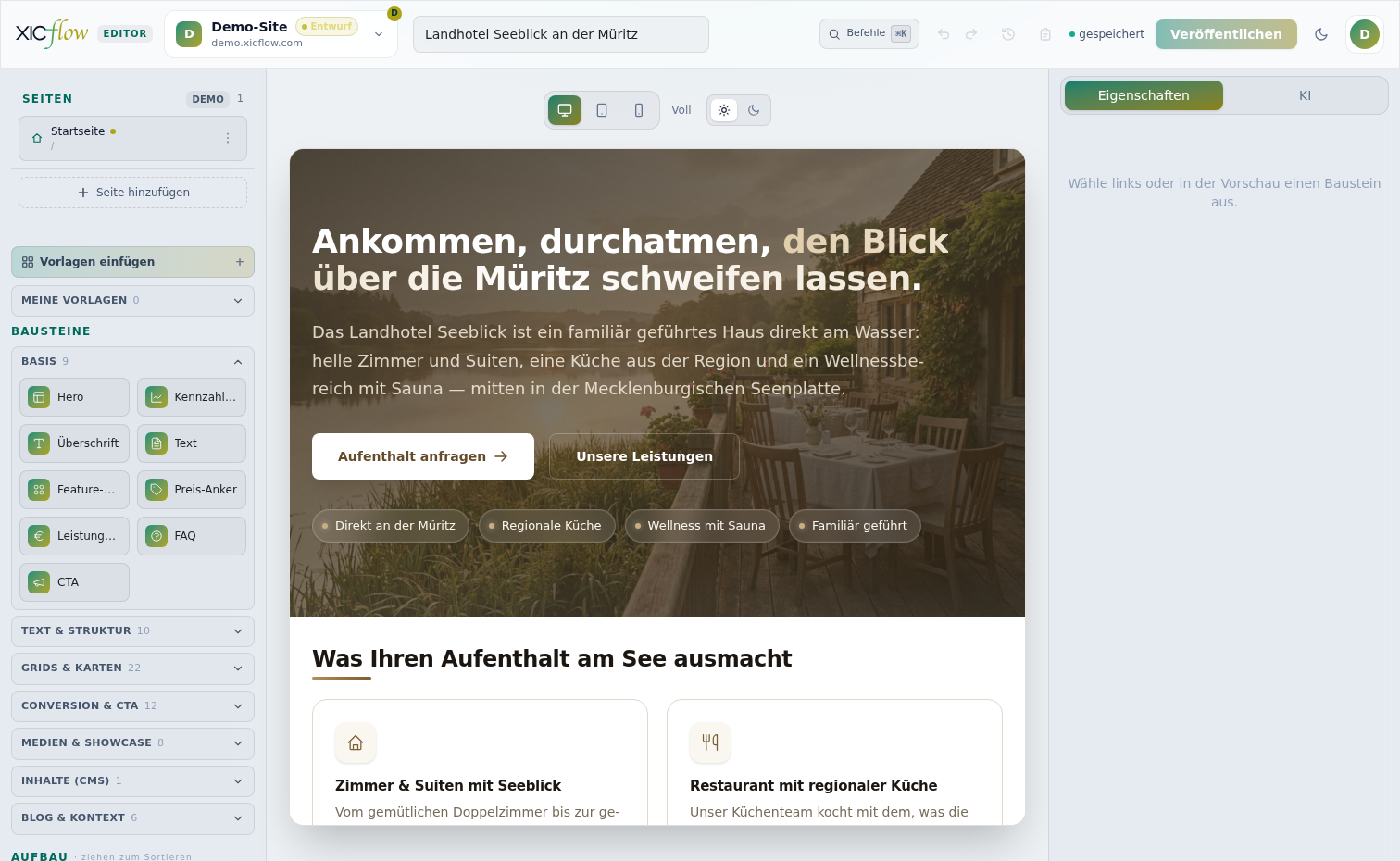
Task: Add the Text building block
Action: (x=192, y=443)
